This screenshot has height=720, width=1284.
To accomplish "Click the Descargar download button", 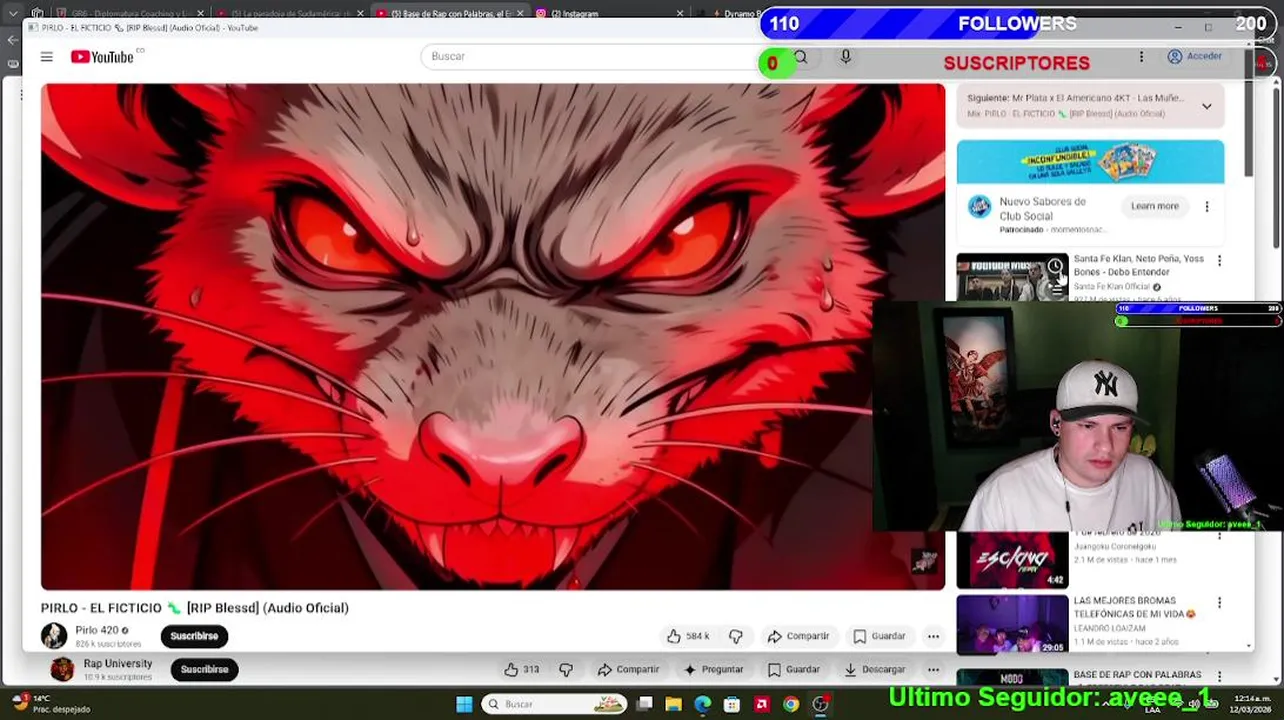I will [875, 669].
